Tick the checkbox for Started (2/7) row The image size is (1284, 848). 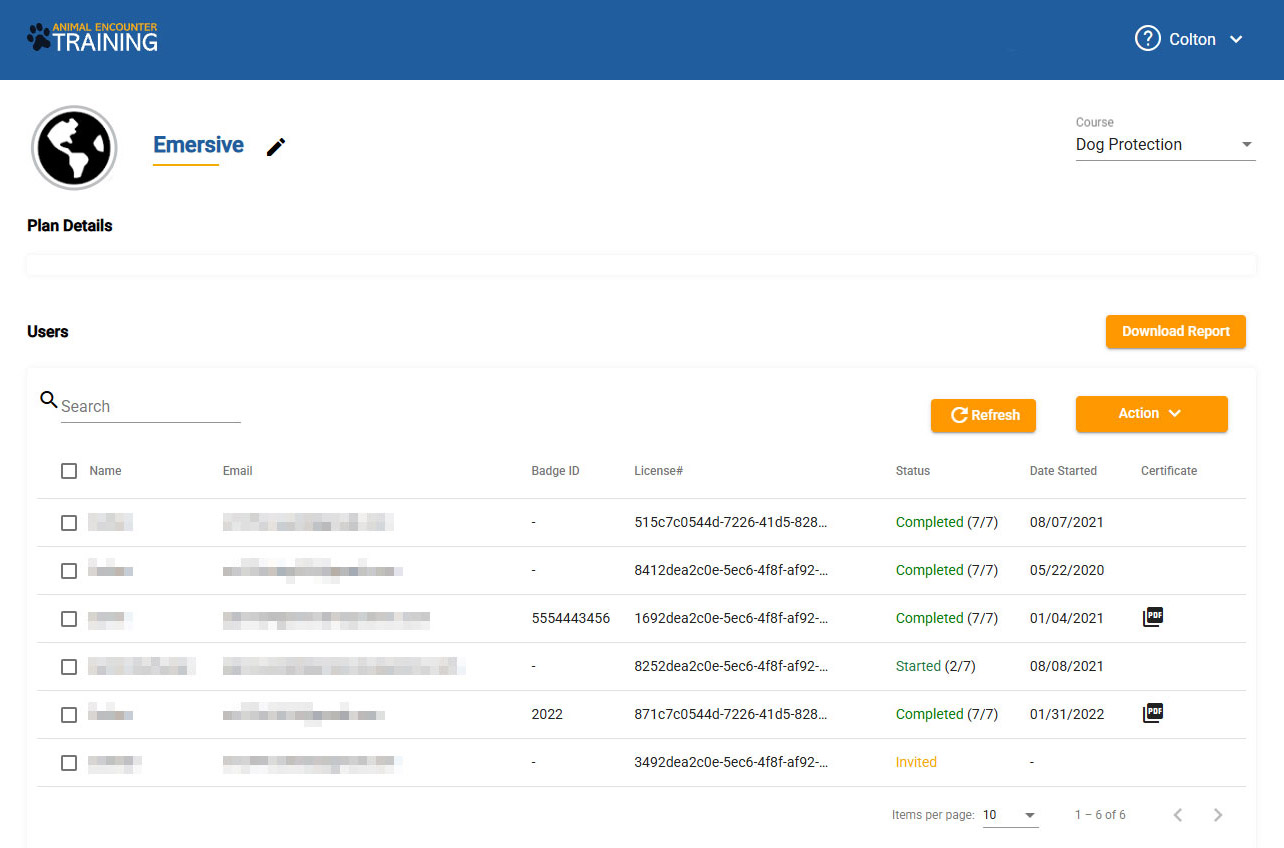[x=69, y=667]
